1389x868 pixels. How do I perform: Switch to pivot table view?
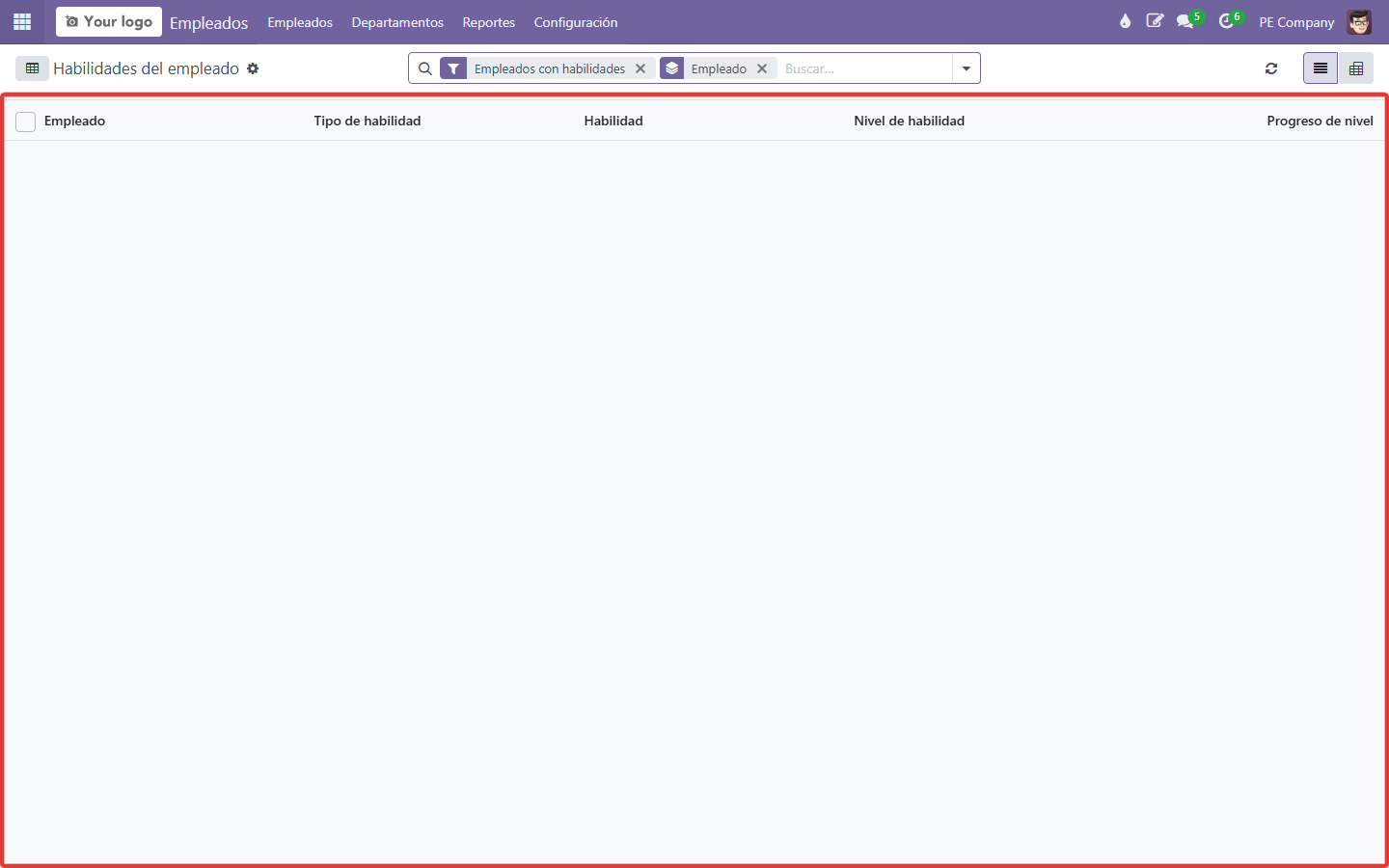tap(1356, 68)
